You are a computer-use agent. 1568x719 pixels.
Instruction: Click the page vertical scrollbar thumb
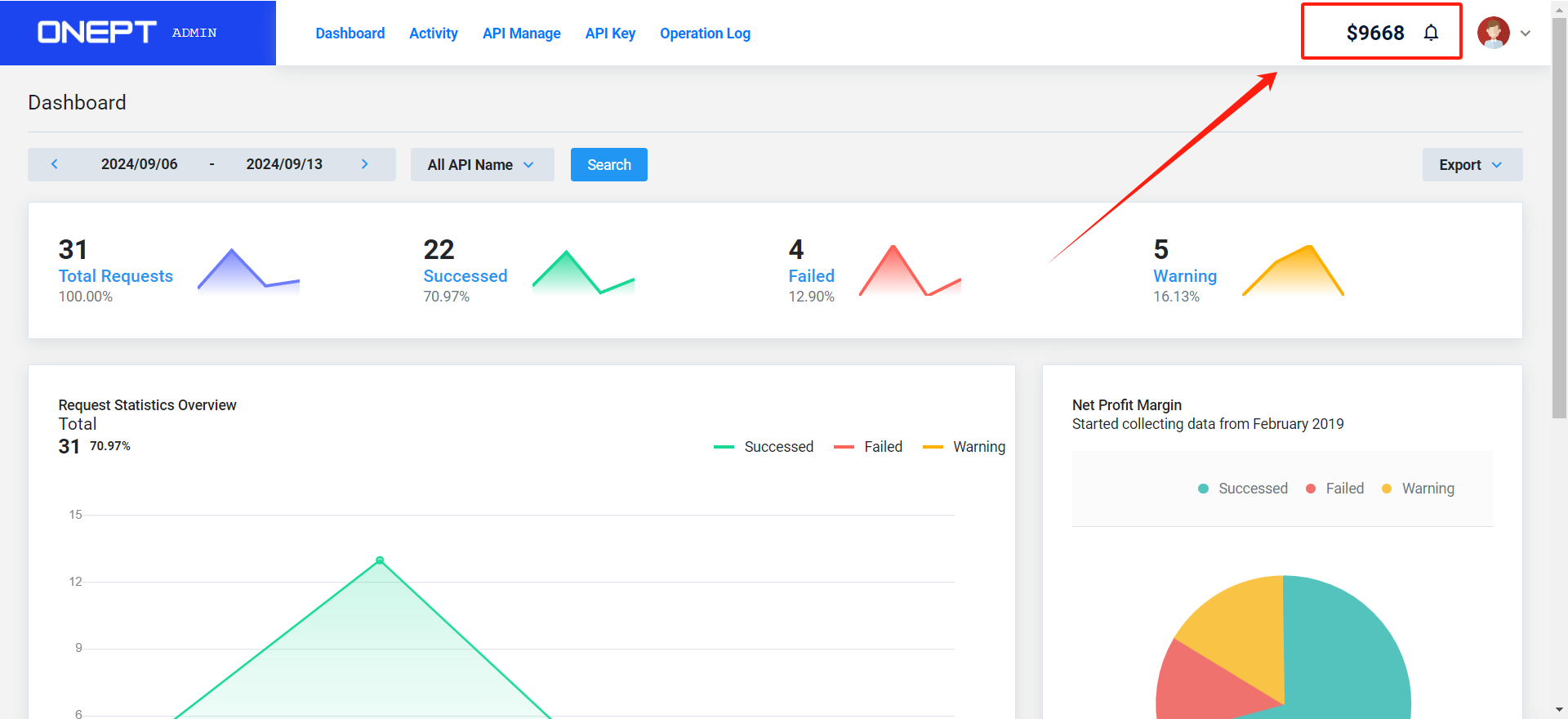pos(1559,217)
